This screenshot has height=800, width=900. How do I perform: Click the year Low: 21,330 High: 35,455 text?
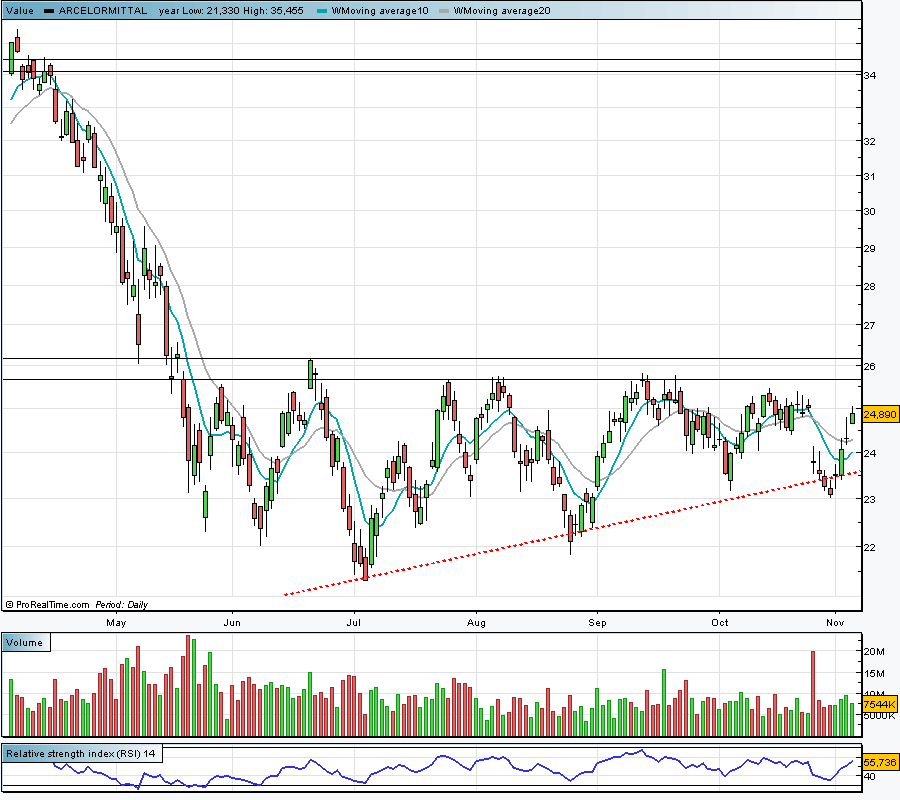(x=231, y=10)
